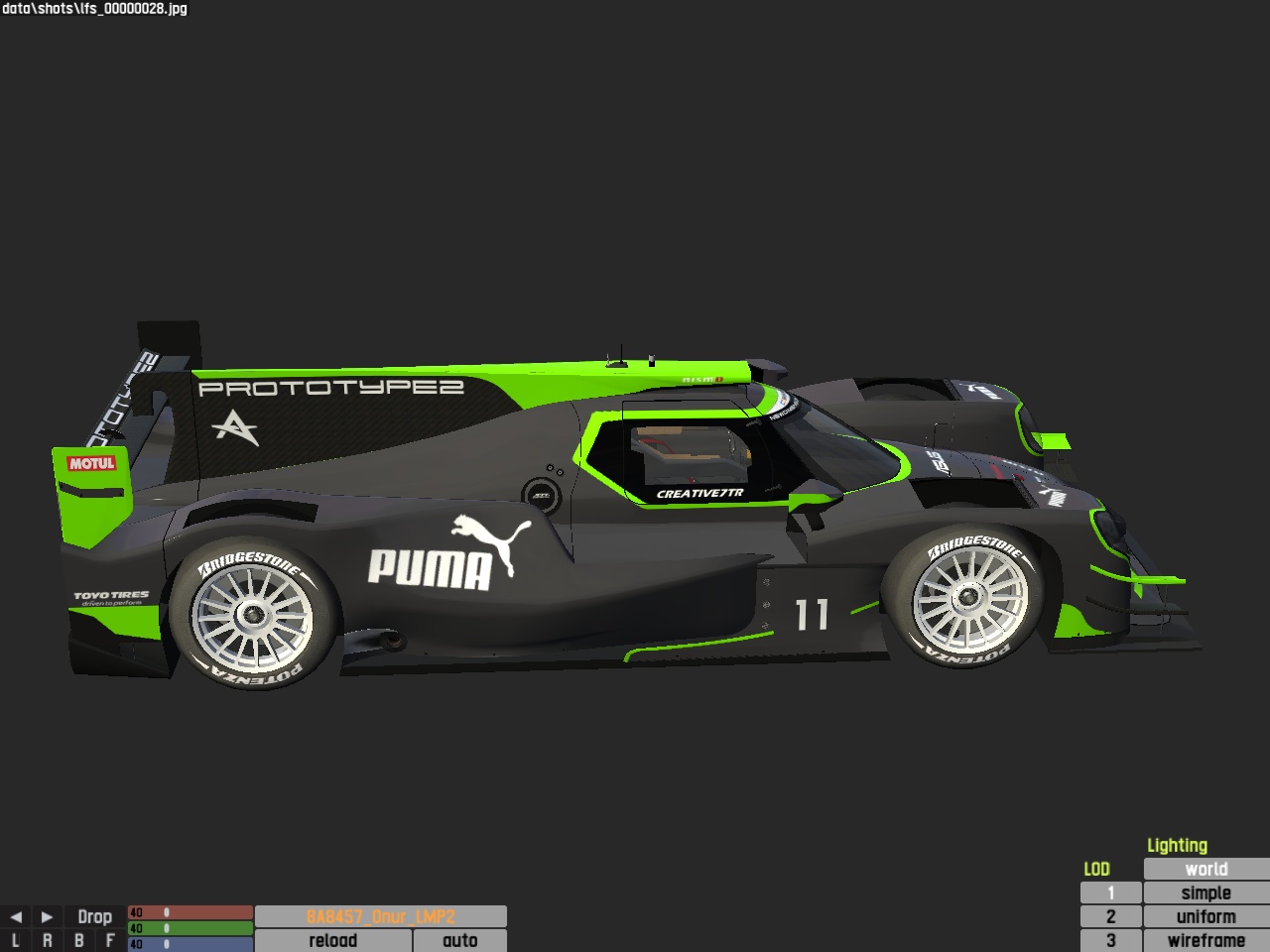Click the car's rear wheel
Viewport: 1270px width, 952px height.
coord(254,615)
